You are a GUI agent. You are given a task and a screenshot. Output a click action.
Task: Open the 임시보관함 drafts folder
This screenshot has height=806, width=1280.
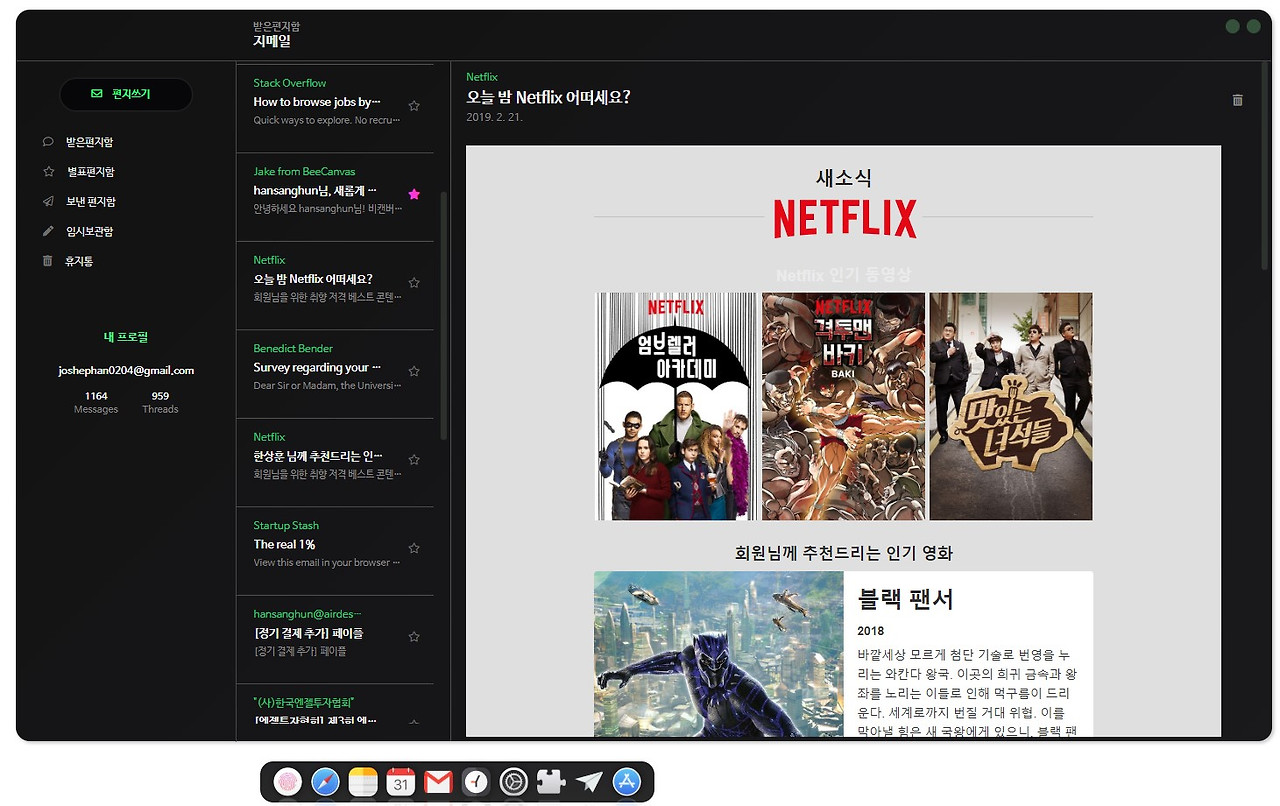[x=90, y=231]
